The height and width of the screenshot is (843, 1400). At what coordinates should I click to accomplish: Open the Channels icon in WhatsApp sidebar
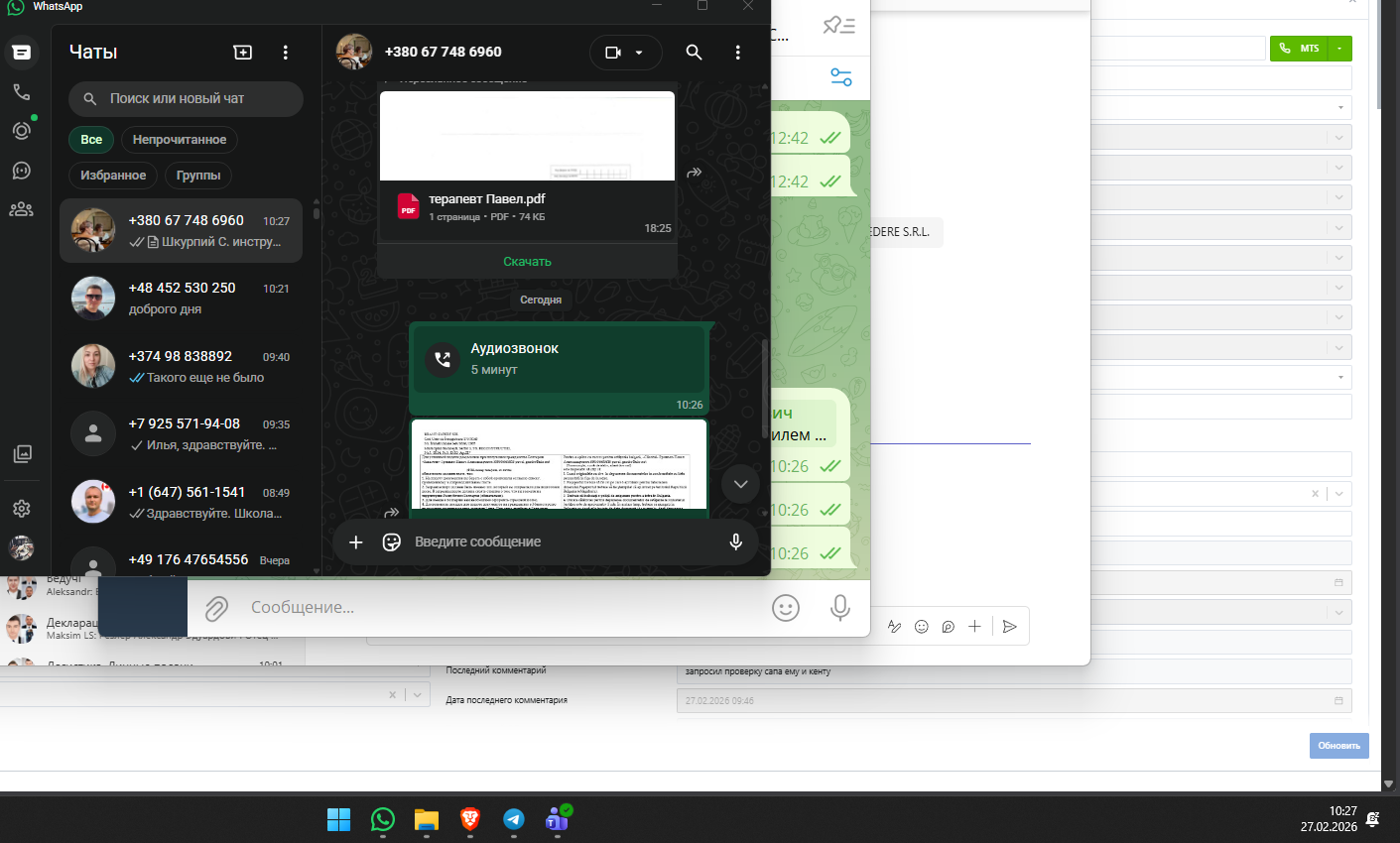tap(22, 171)
